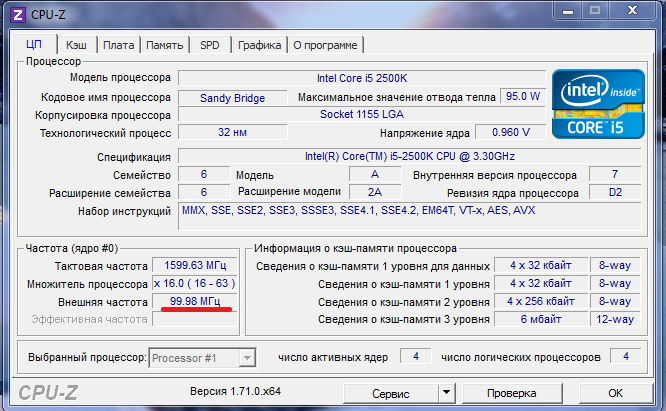Click the Семейство value 6

(x=204, y=174)
